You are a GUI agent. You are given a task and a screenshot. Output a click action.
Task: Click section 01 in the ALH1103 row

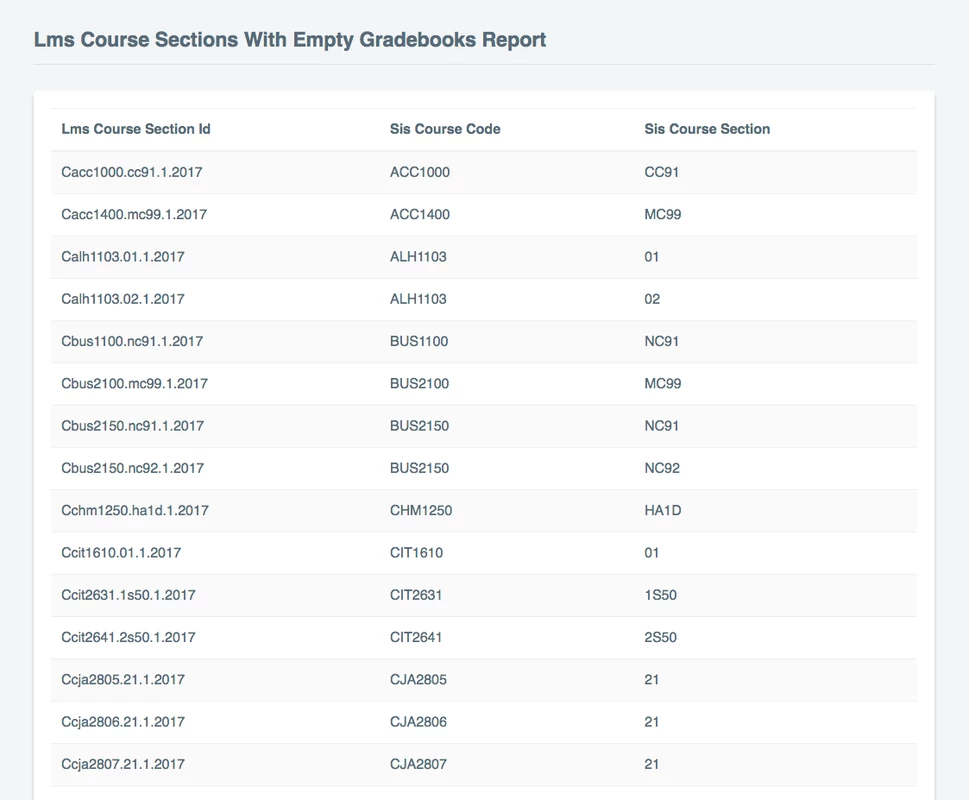click(x=652, y=257)
